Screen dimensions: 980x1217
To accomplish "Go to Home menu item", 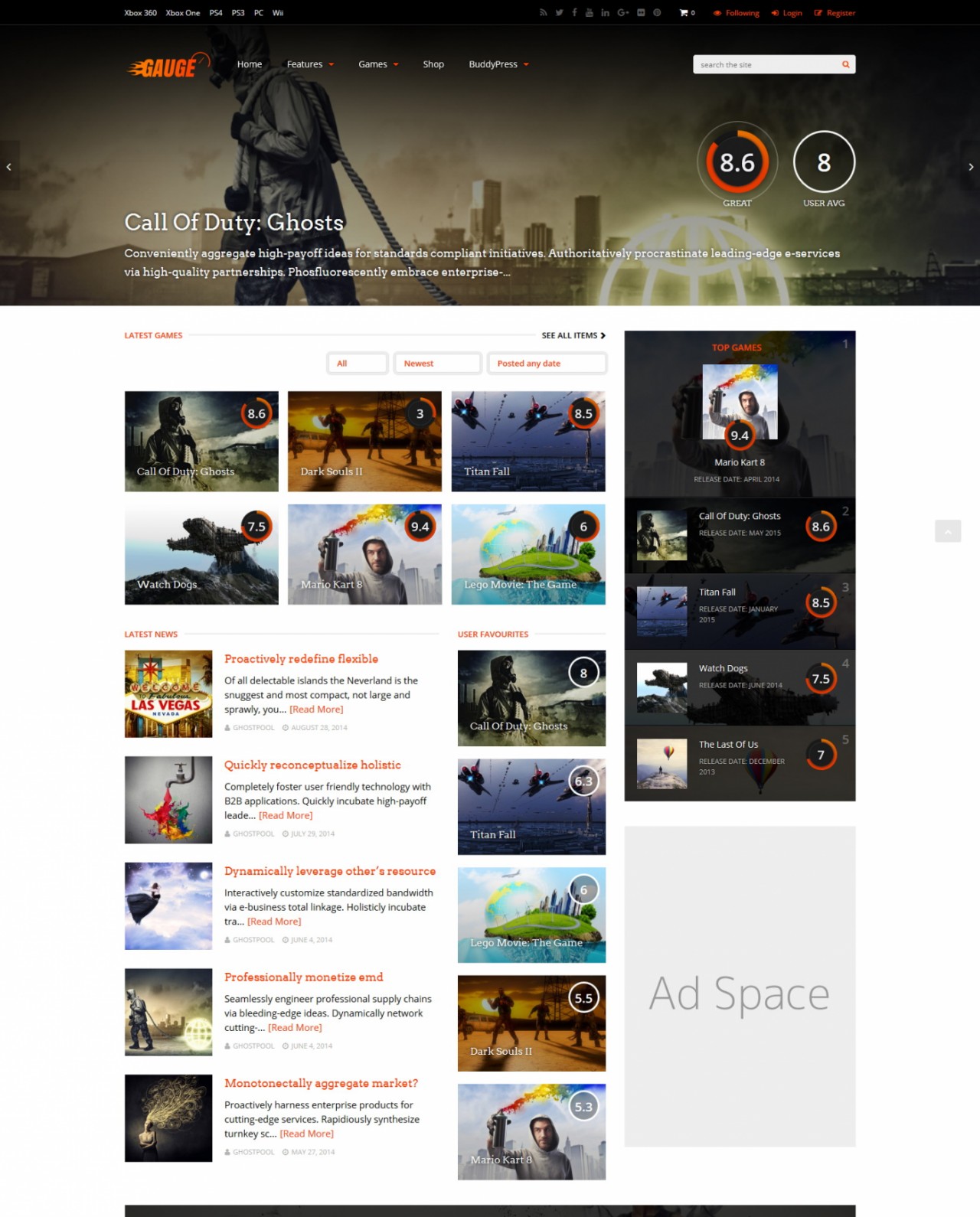I will pyautogui.click(x=250, y=64).
